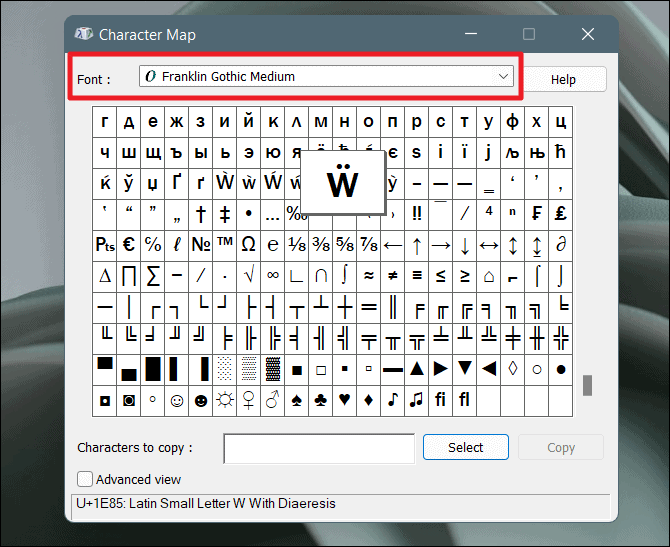Viewport: 670px width, 547px height.
Task: Pick the sun symbol character
Action: click(225, 400)
